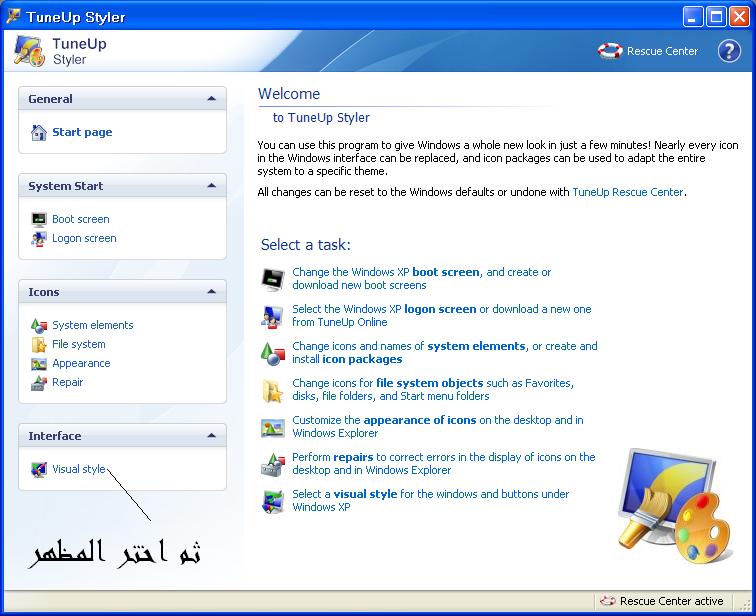The width and height of the screenshot is (756, 616).
Task: Open Appearance in sidebar
Action: pos(81,363)
